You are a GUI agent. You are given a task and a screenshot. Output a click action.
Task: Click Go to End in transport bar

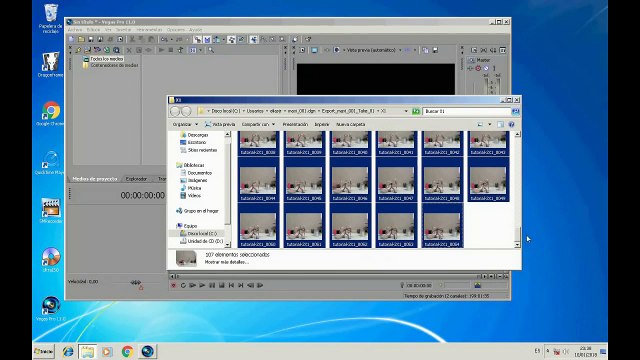pyautogui.click(x=240, y=285)
